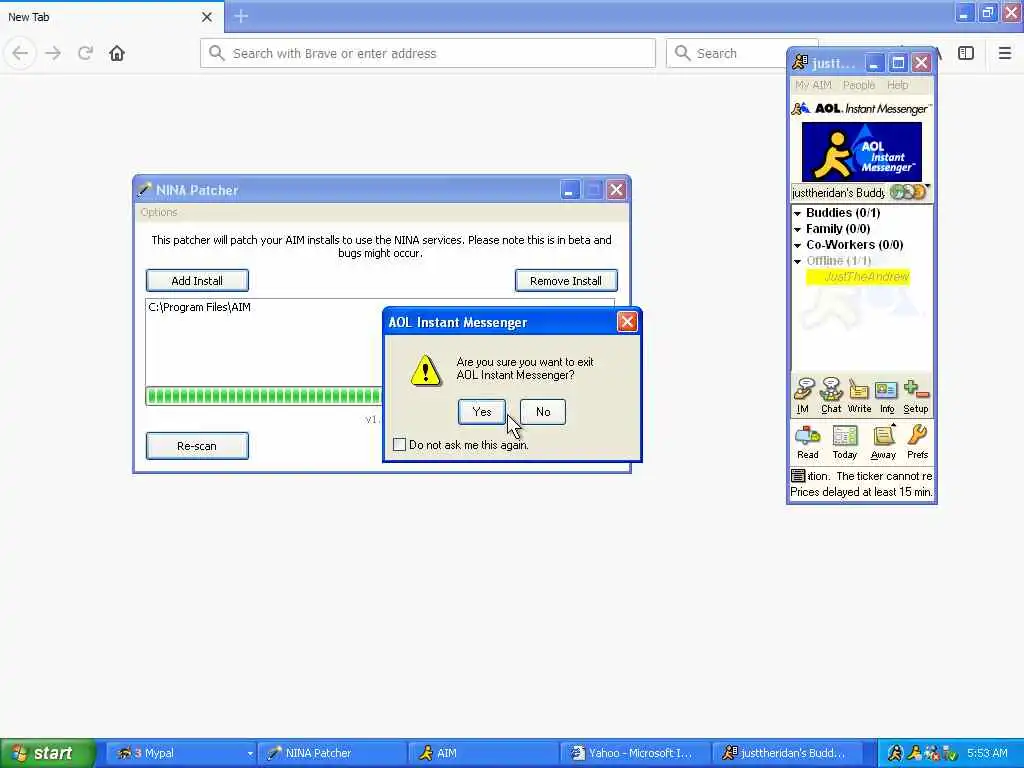
Task: Click the buddy list tab icons
Action: pos(908,192)
